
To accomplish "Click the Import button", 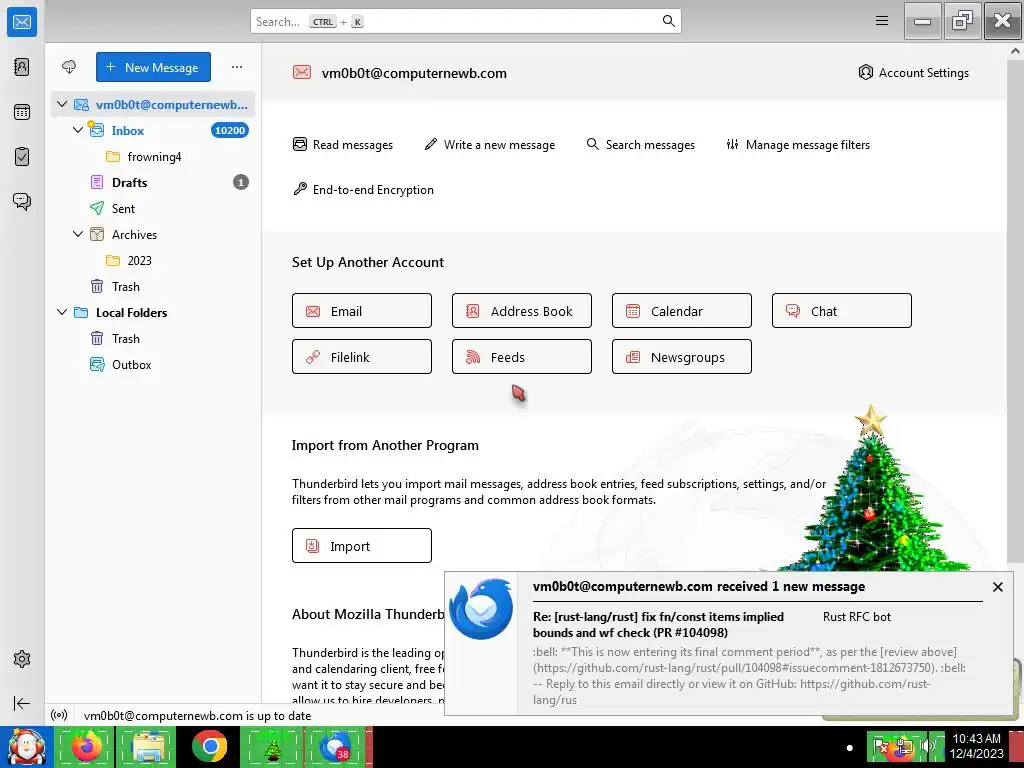I will coord(362,545).
